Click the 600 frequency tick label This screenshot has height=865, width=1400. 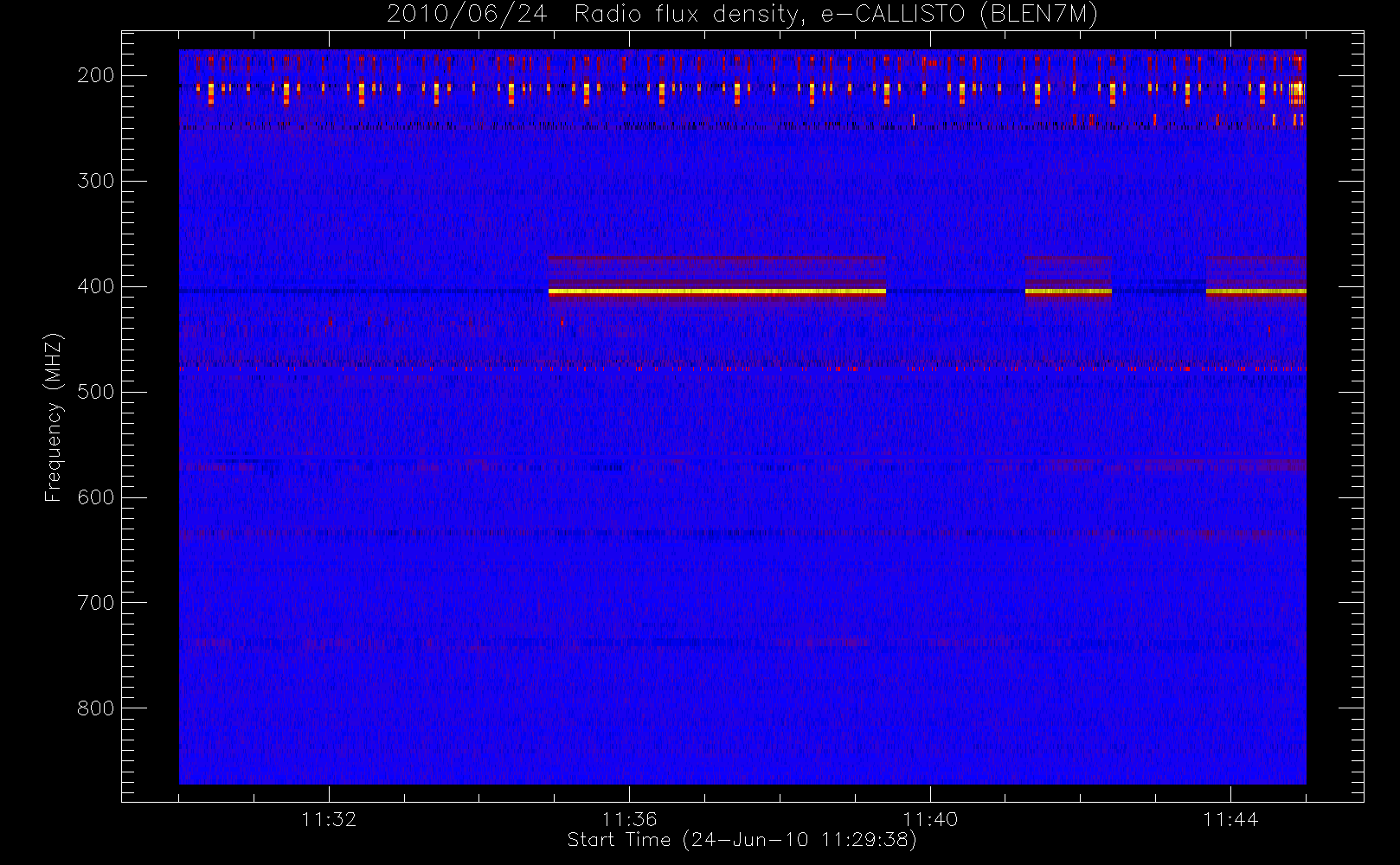click(x=96, y=497)
